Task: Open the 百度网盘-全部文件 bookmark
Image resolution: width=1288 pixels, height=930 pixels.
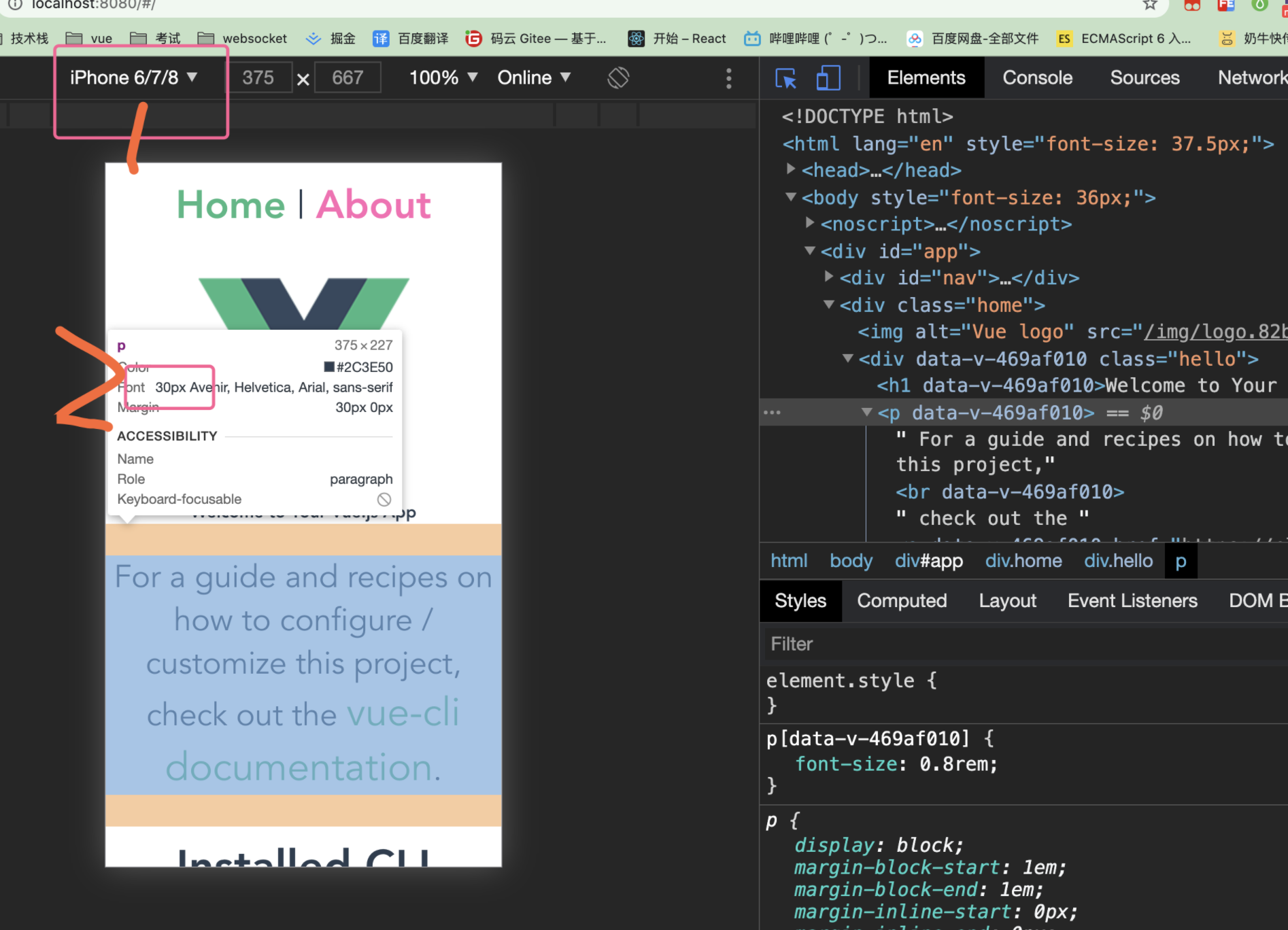Action: point(973,39)
